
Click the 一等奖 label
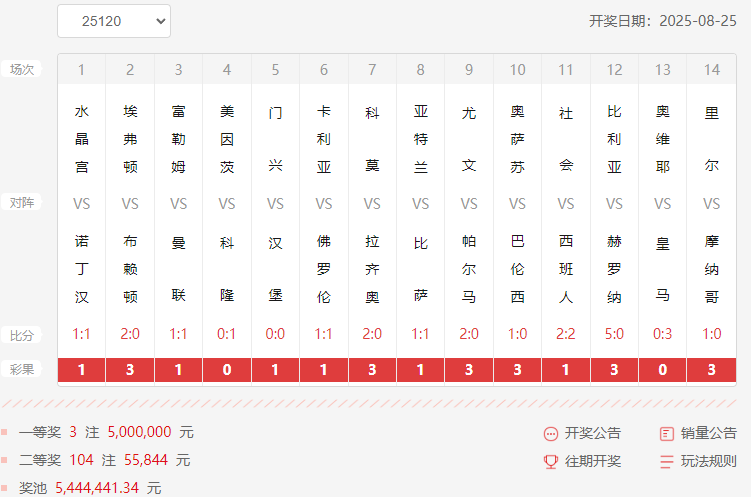coord(40,432)
